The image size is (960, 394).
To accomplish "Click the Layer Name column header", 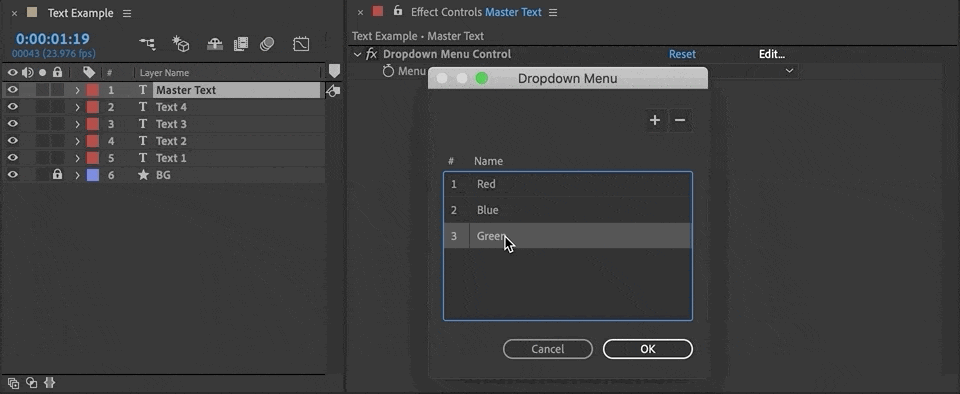I will pos(164,73).
